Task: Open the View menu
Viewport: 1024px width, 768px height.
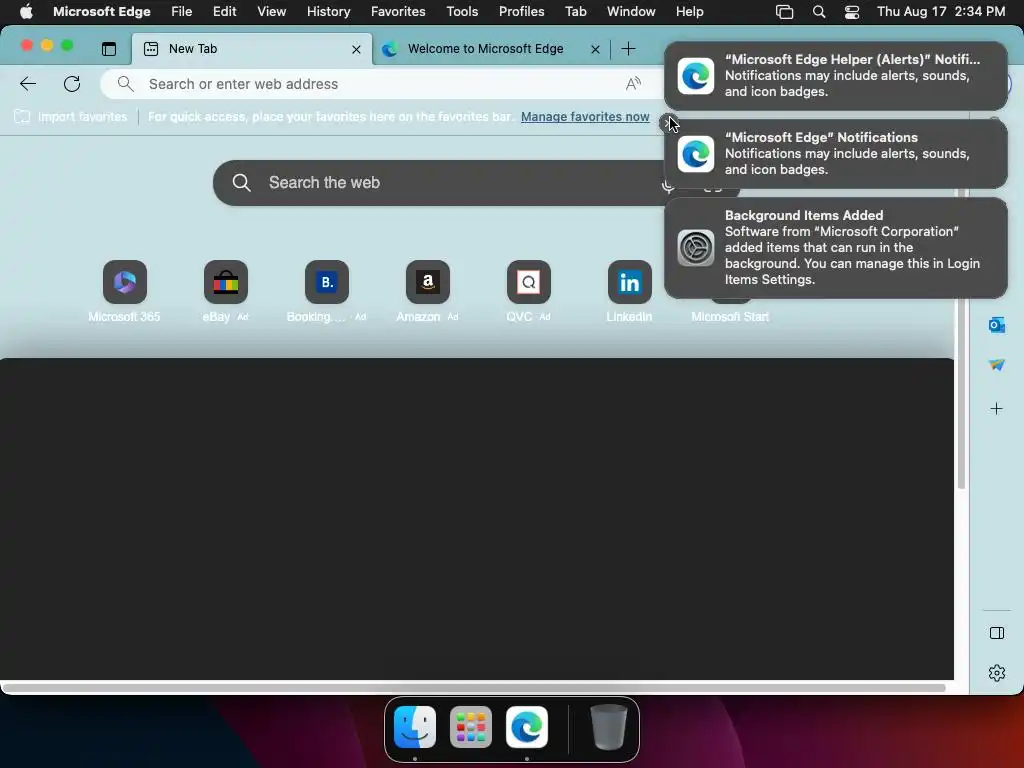Action: (x=272, y=12)
